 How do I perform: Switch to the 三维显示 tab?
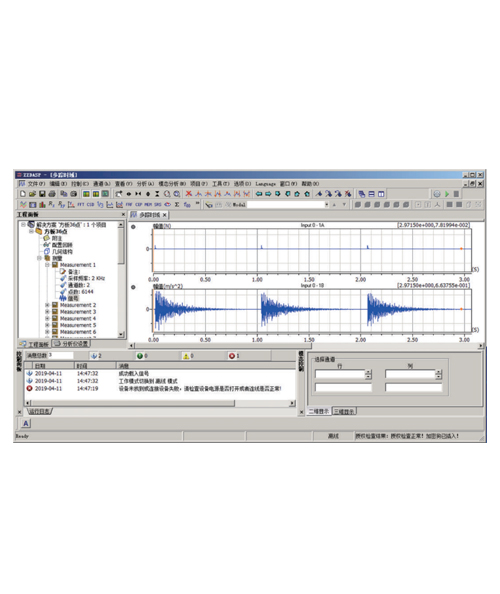[x=344, y=411]
